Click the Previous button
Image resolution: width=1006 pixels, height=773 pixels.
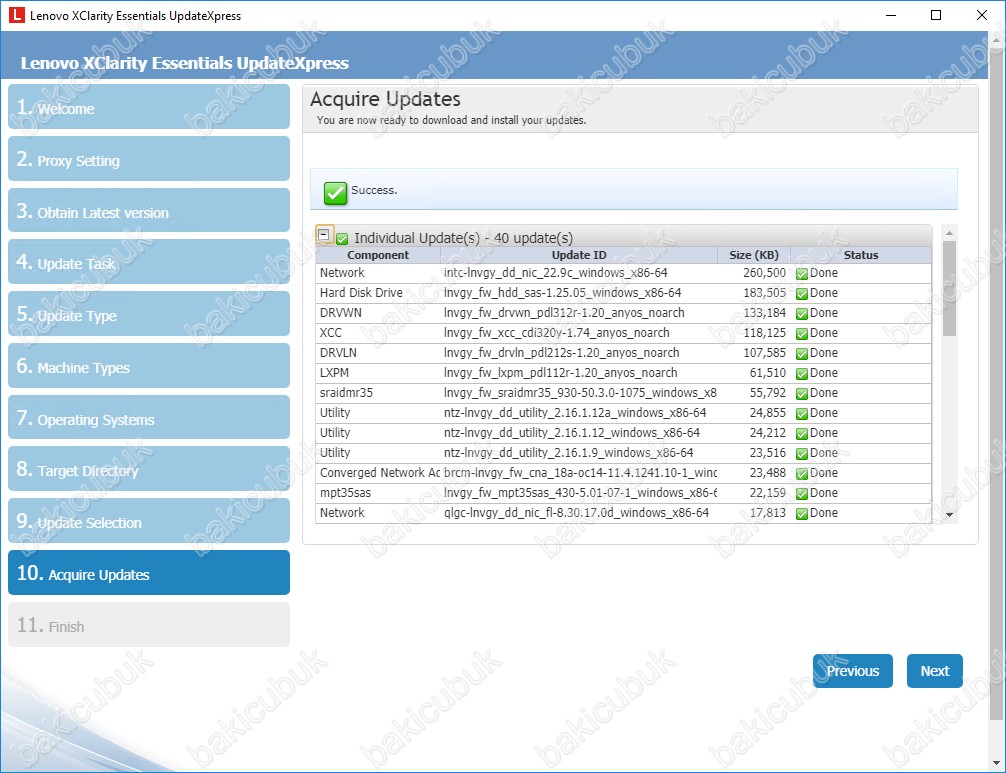click(853, 671)
